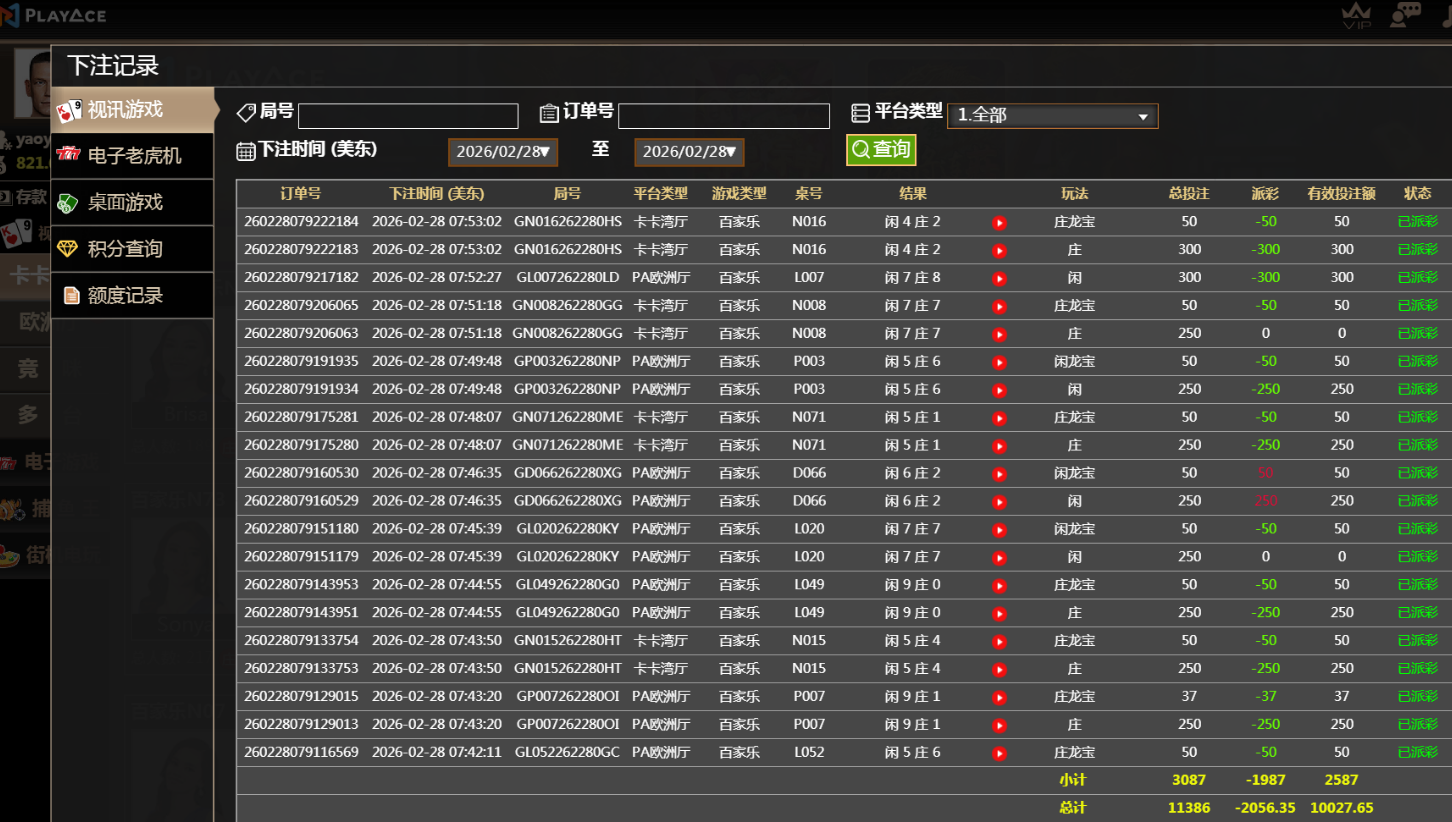Click the gem icon beside 积分查询

(x=67, y=248)
